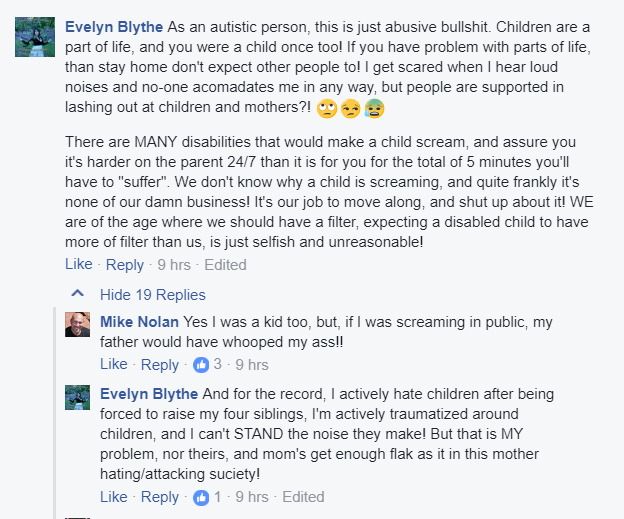Like Evelyn Blythe's follow-up reply
The height and width of the screenshot is (519, 624).
click(x=114, y=497)
